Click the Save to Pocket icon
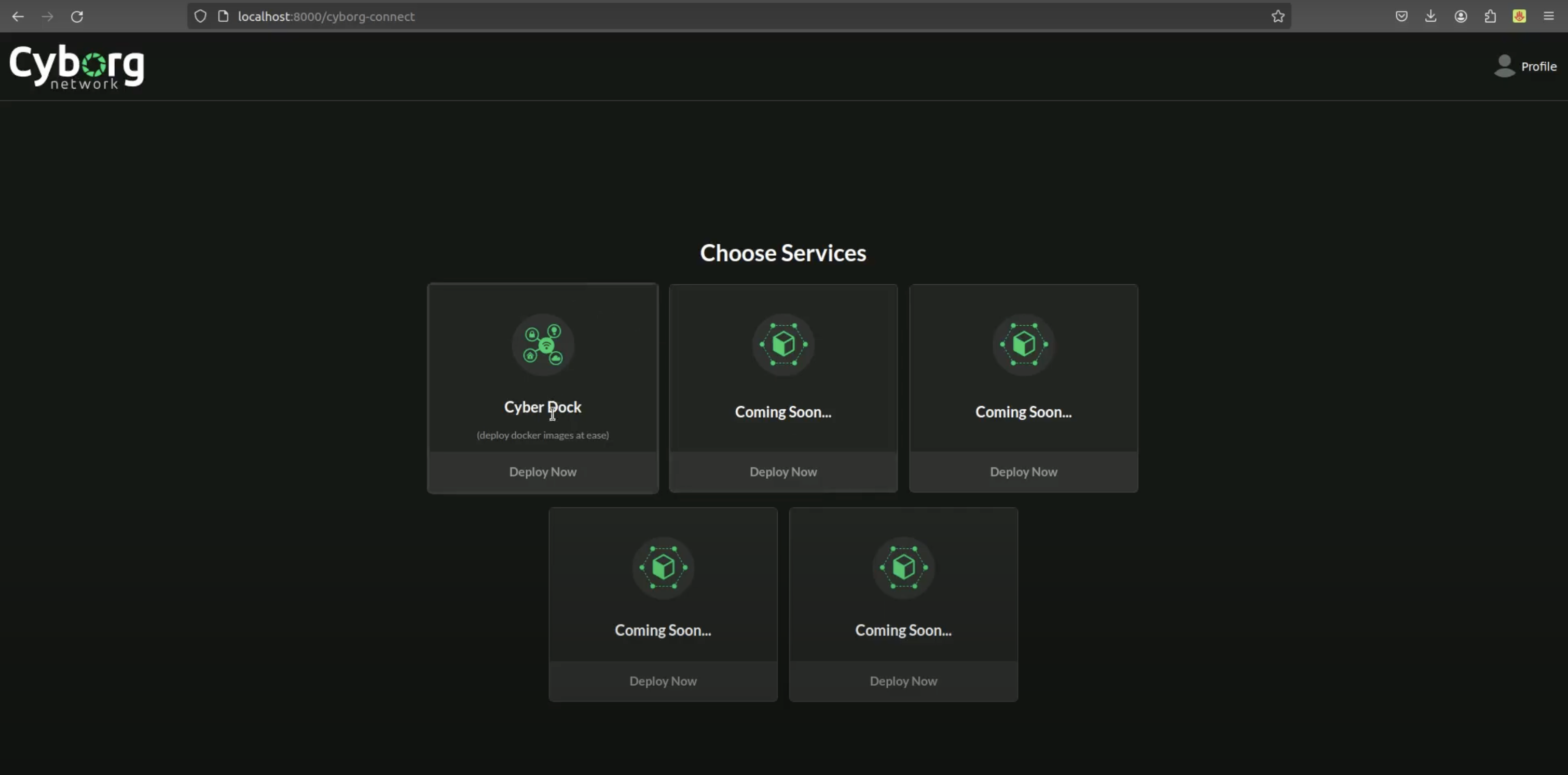Screen dimensions: 1568x775 1401,17
